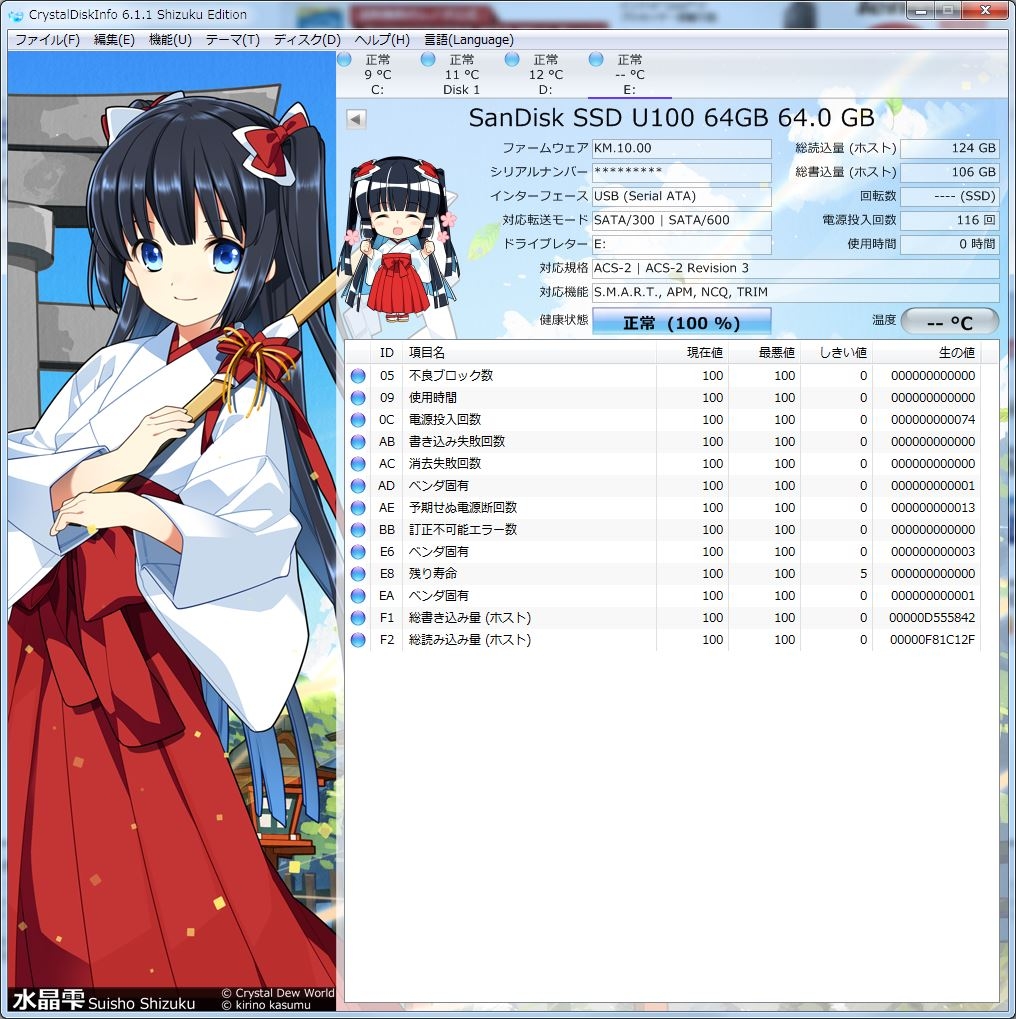Click status orb for 0C 電源投入回数

coord(358,420)
